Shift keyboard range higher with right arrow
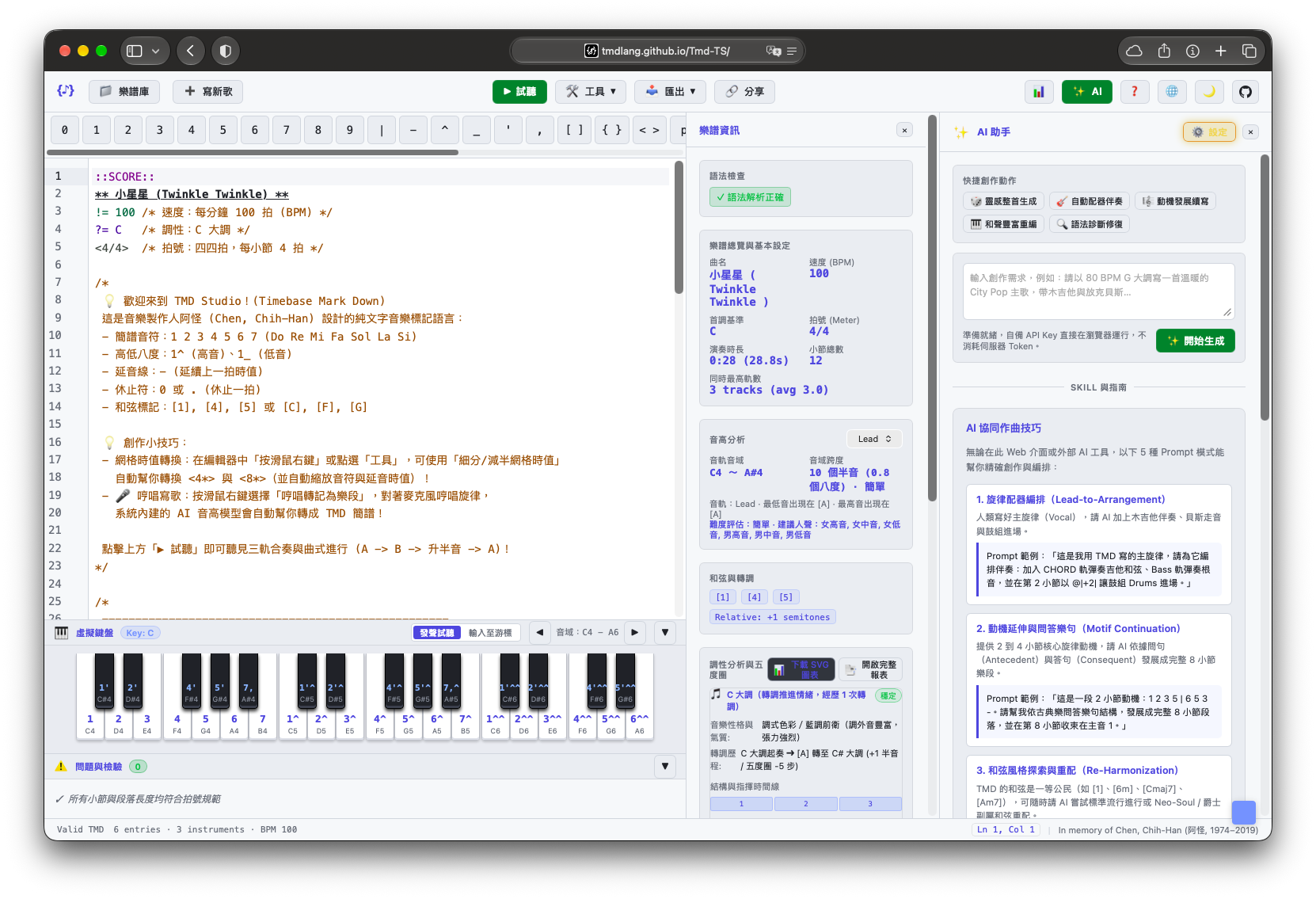This screenshot has width=1316, height=899. tap(635, 632)
